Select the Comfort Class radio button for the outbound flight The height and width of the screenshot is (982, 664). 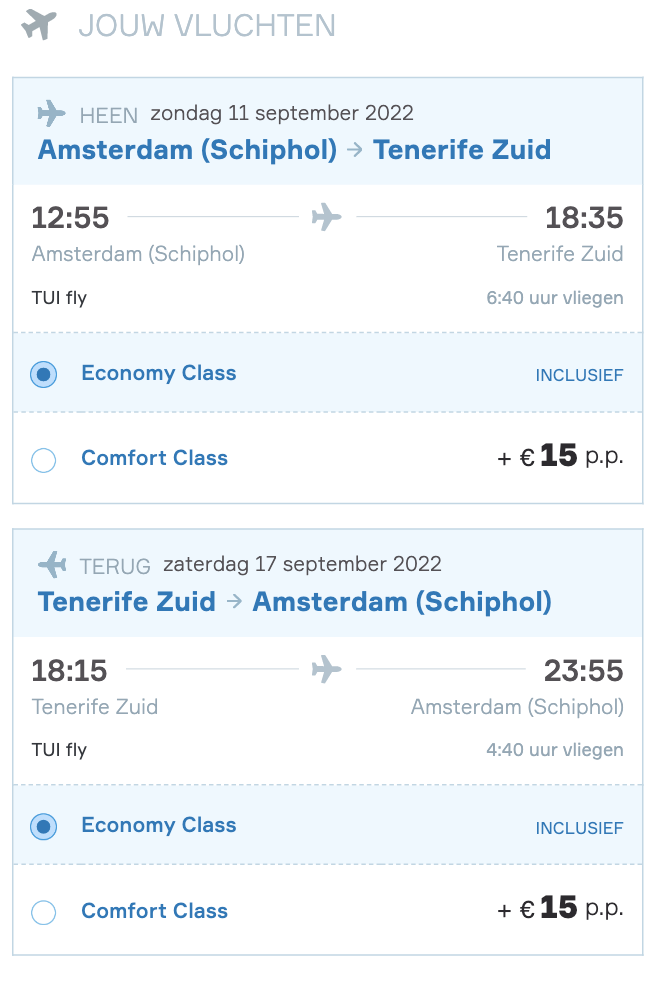pyautogui.click(x=44, y=460)
